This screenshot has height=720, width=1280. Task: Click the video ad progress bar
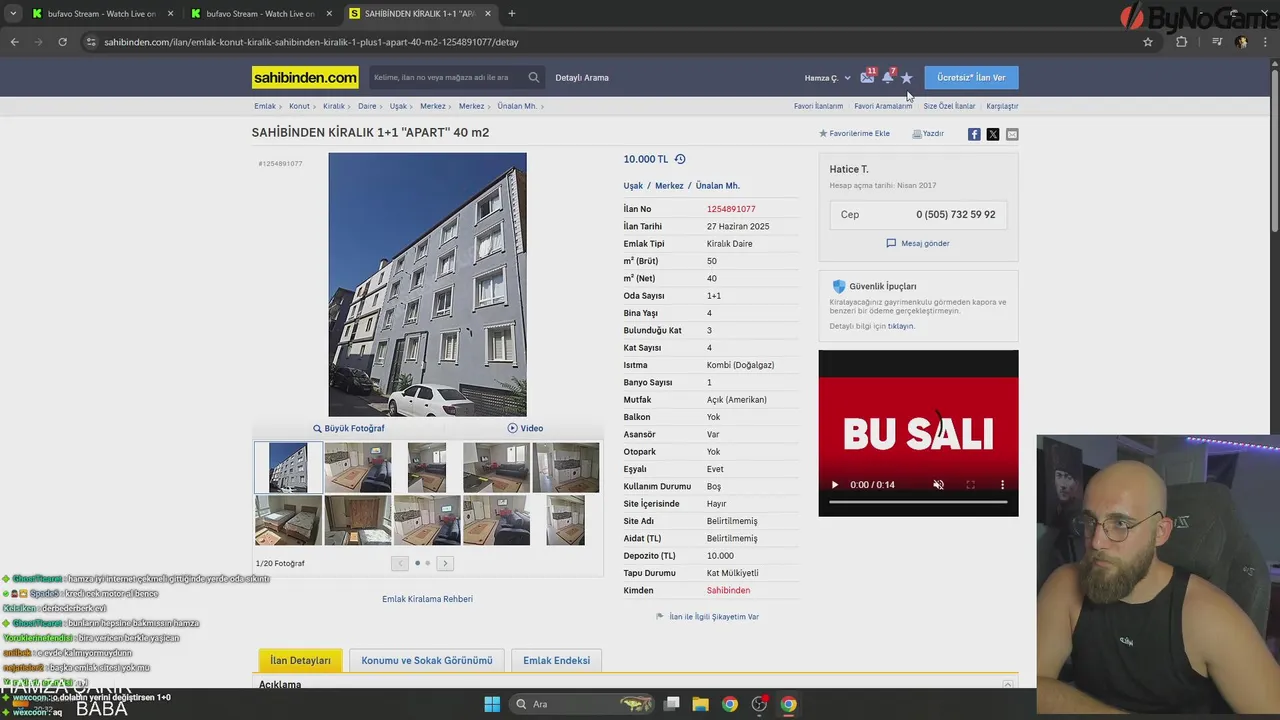point(918,503)
